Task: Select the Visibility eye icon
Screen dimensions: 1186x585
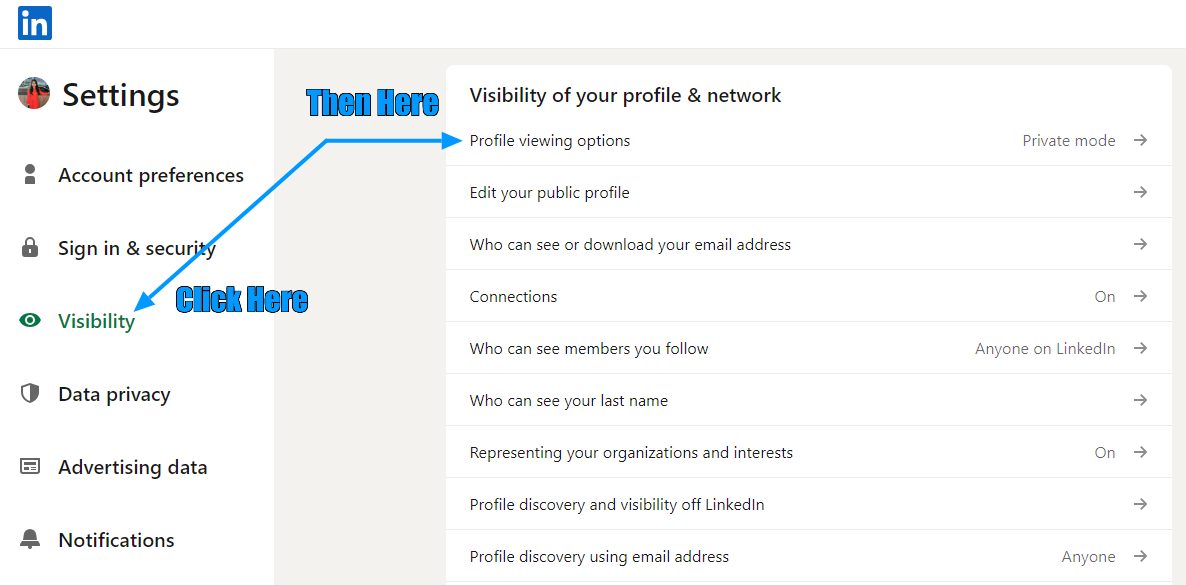Action: click(x=30, y=320)
